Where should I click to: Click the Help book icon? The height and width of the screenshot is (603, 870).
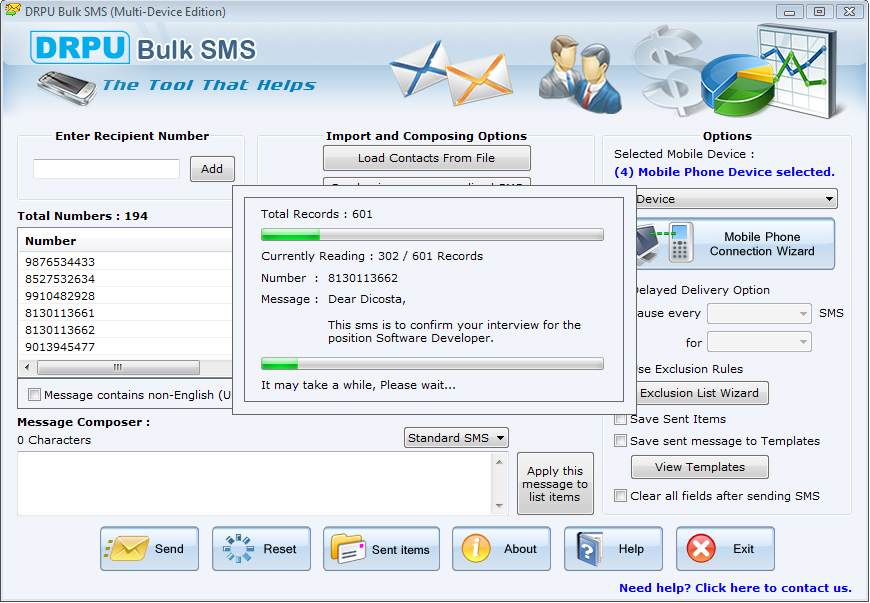[589, 549]
